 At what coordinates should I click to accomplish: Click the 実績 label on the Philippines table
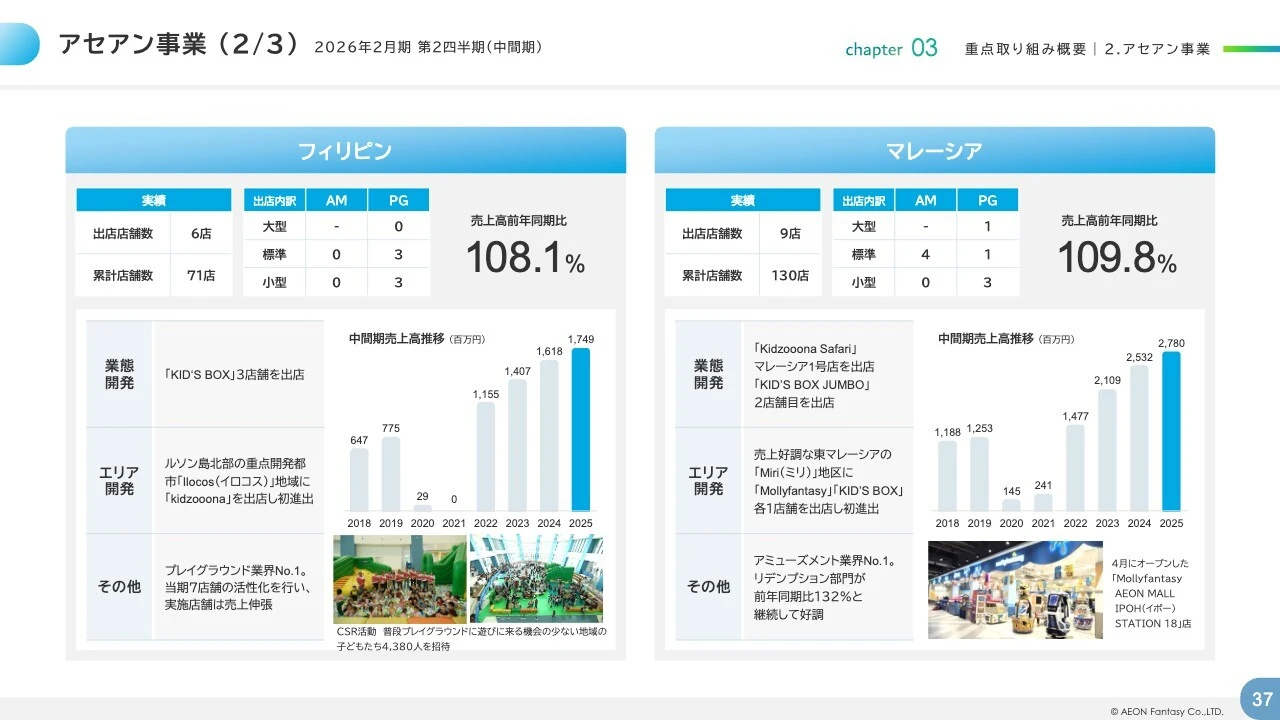[152, 199]
